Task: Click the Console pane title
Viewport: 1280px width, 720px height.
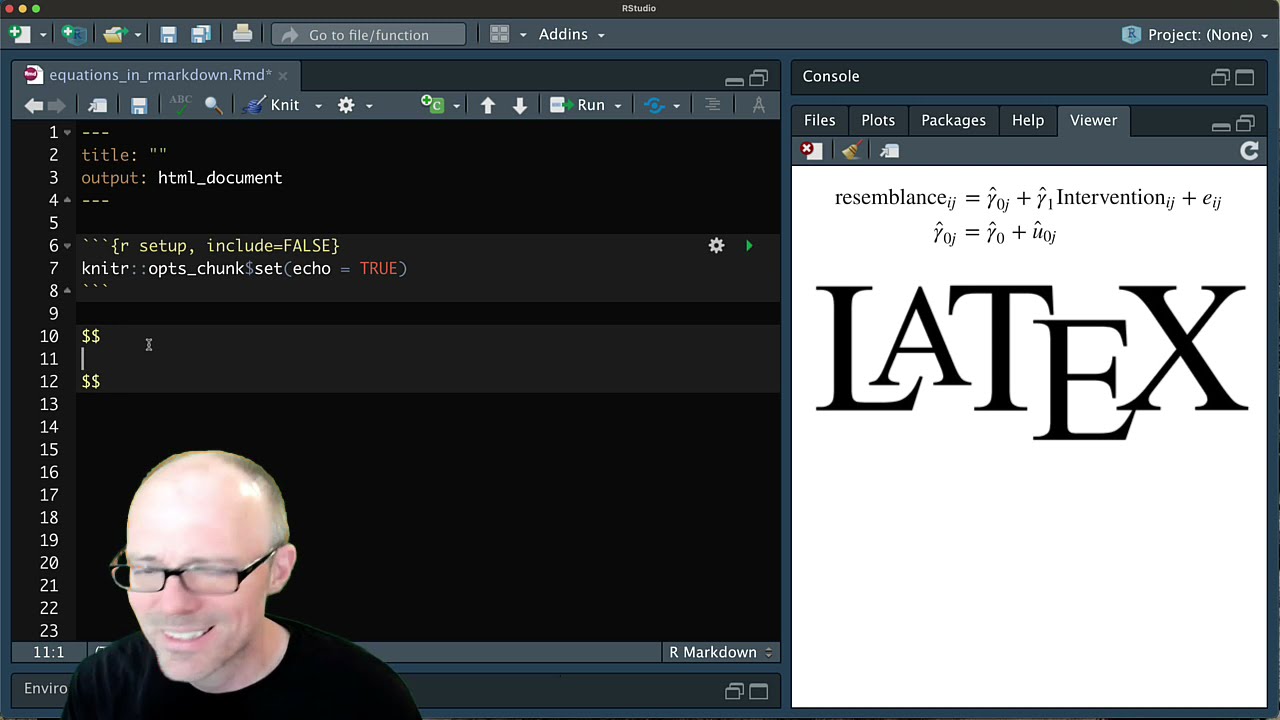Action: coord(831,76)
